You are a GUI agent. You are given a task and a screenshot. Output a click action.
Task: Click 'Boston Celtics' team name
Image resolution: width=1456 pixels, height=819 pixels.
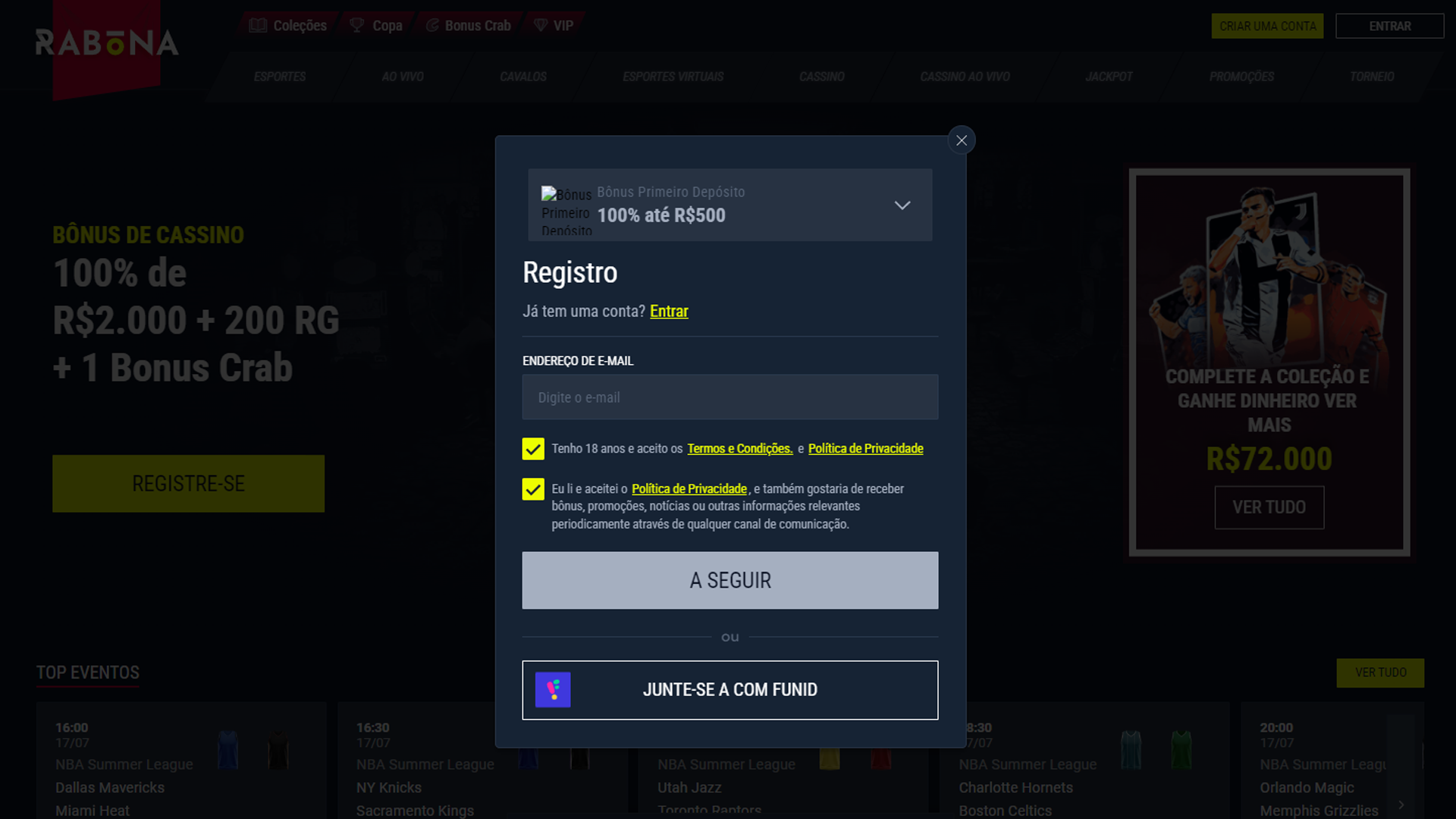coord(1005,811)
